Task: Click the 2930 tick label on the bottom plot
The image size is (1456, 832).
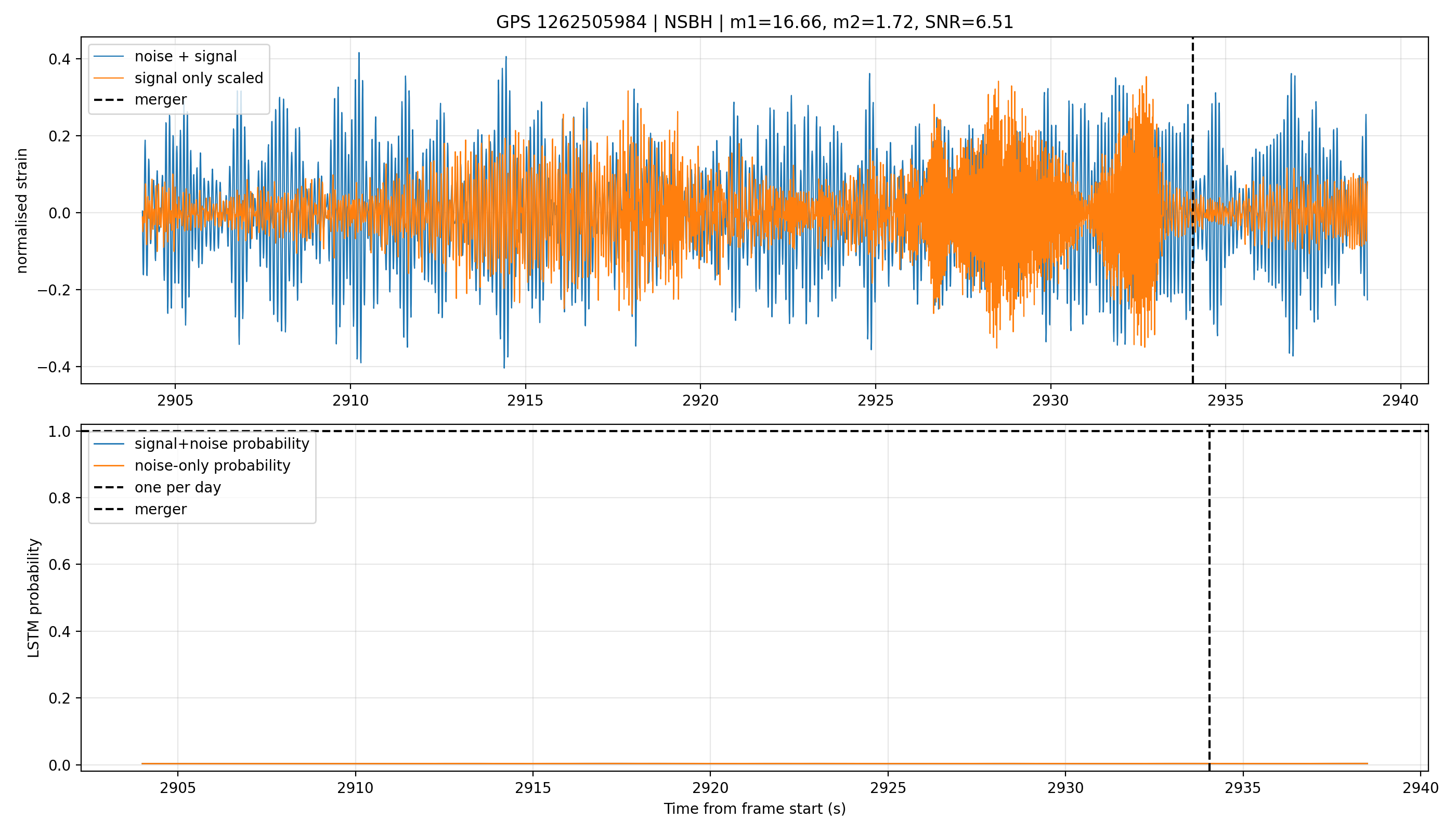Action: click(x=1065, y=788)
